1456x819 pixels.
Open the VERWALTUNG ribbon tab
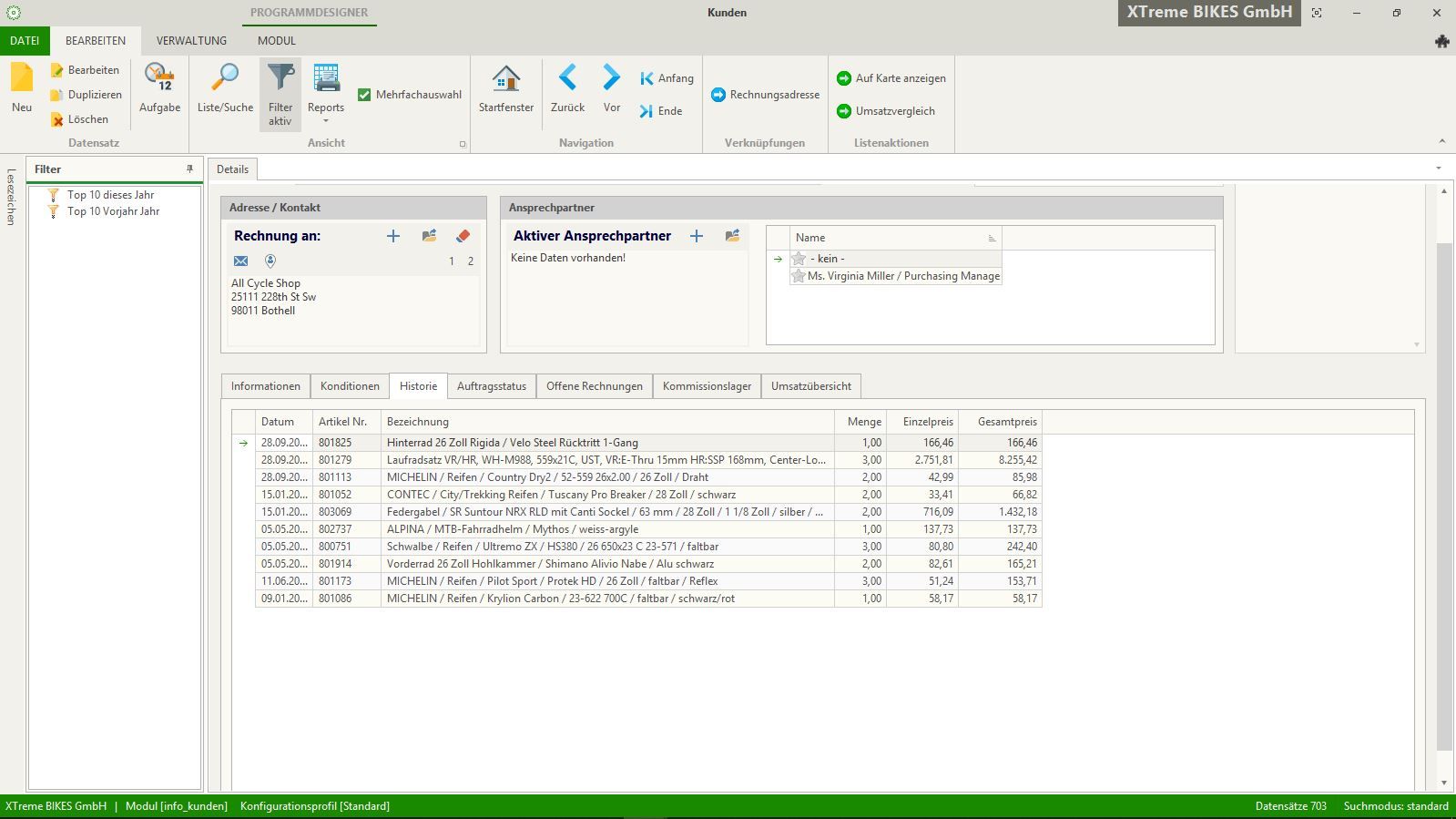tap(191, 41)
